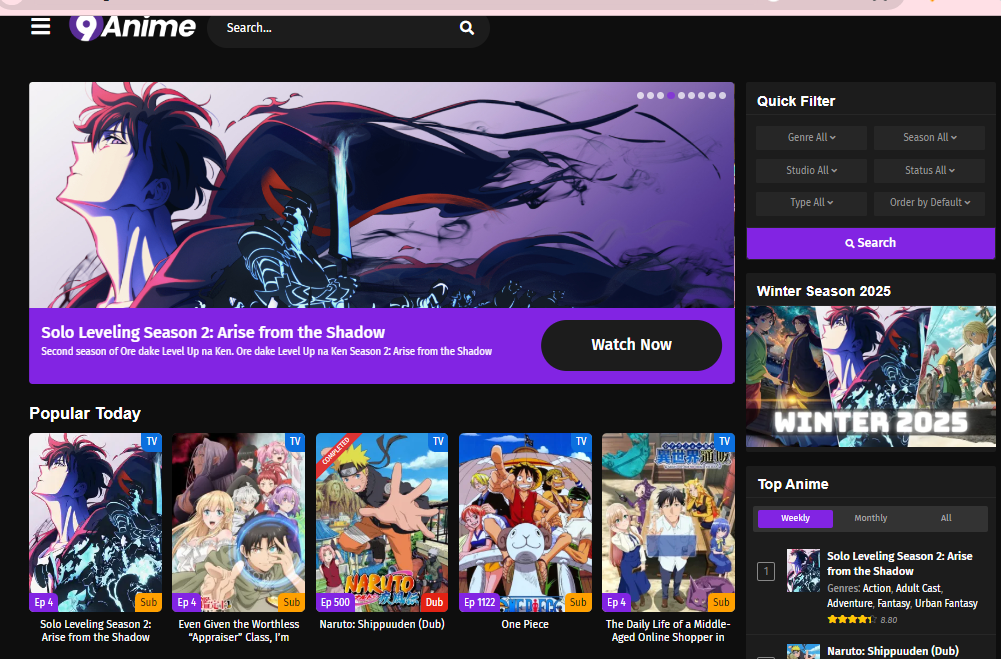The width and height of the screenshot is (1001, 659).
Task: Open the Studio All dropdown
Action: click(x=811, y=170)
